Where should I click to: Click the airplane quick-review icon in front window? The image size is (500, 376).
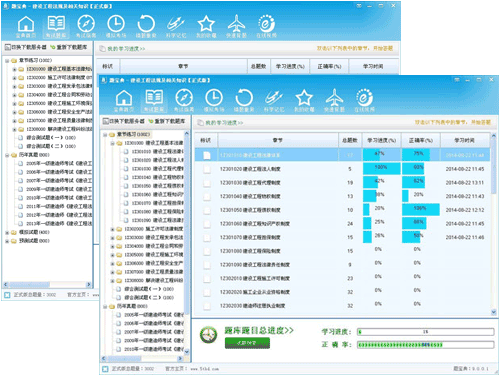coord(334,99)
